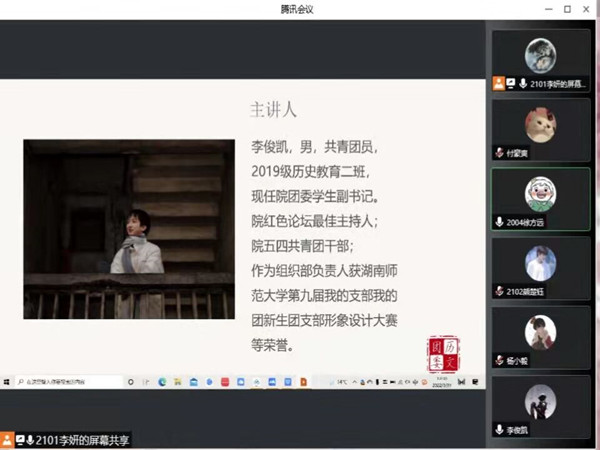Click the muted microphone icon beside 杨小毅

[x=499, y=359]
